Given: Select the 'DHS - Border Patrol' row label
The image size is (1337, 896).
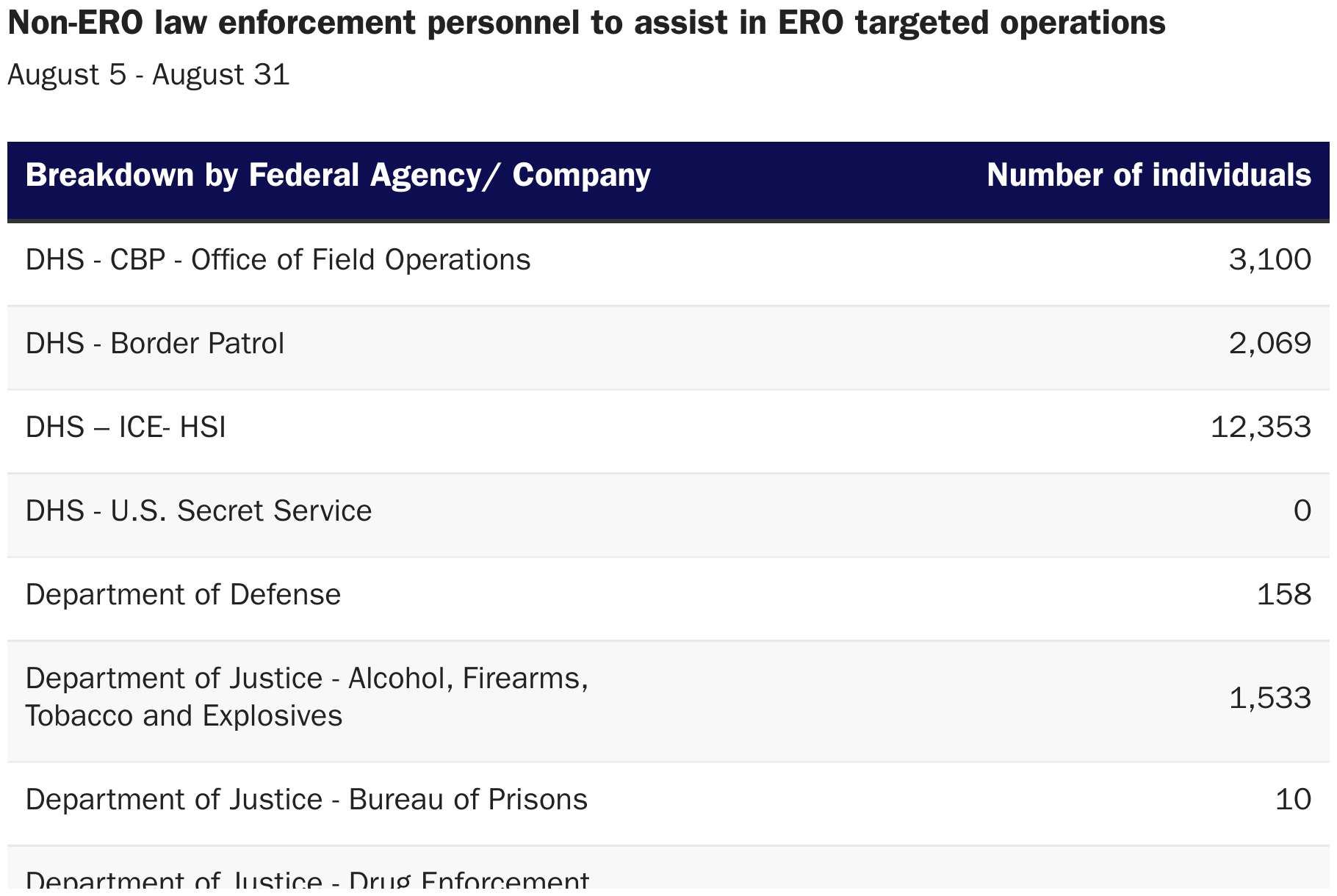Looking at the screenshot, I should click(154, 344).
